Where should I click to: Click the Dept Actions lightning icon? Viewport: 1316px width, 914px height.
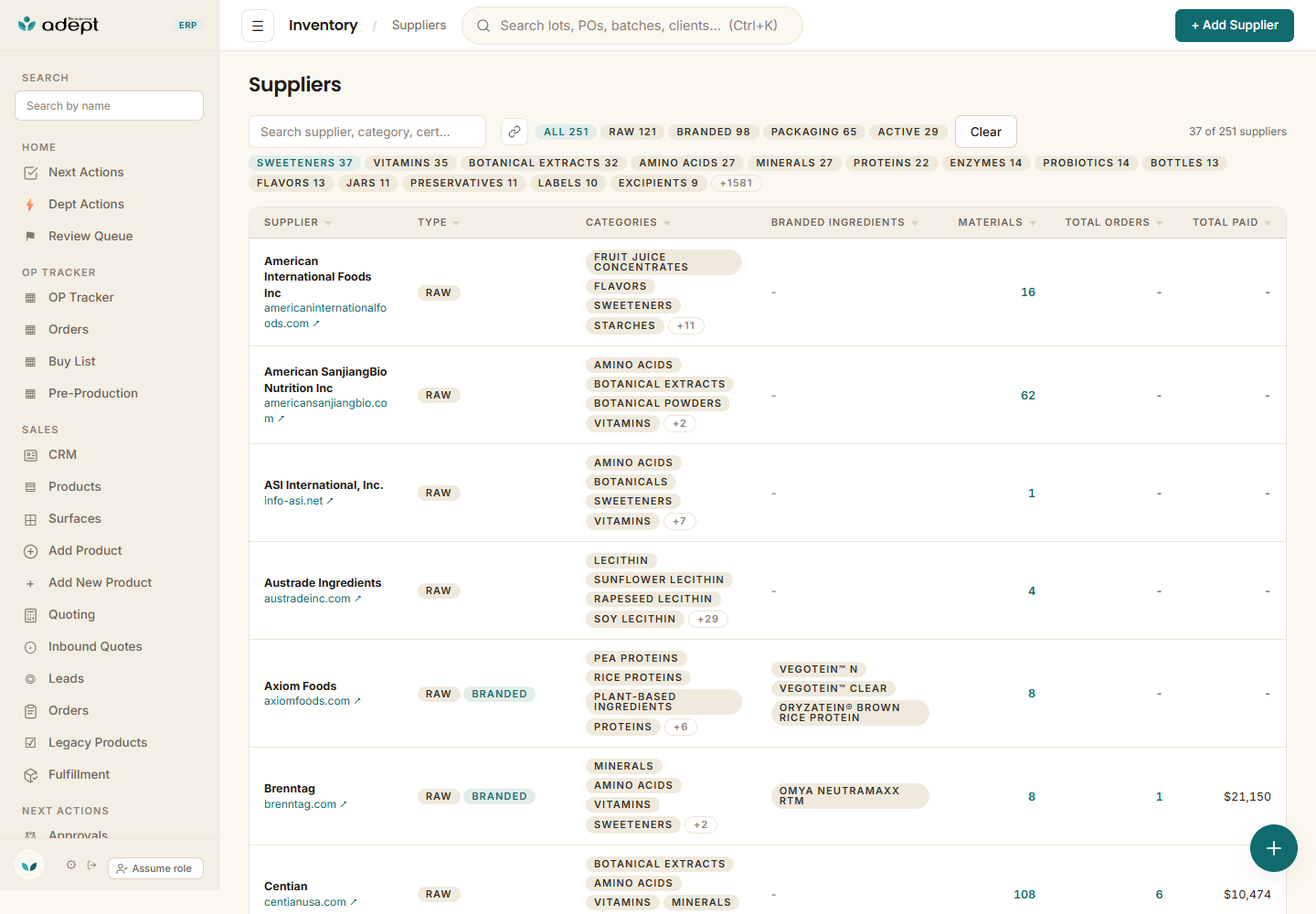tap(30, 205)
